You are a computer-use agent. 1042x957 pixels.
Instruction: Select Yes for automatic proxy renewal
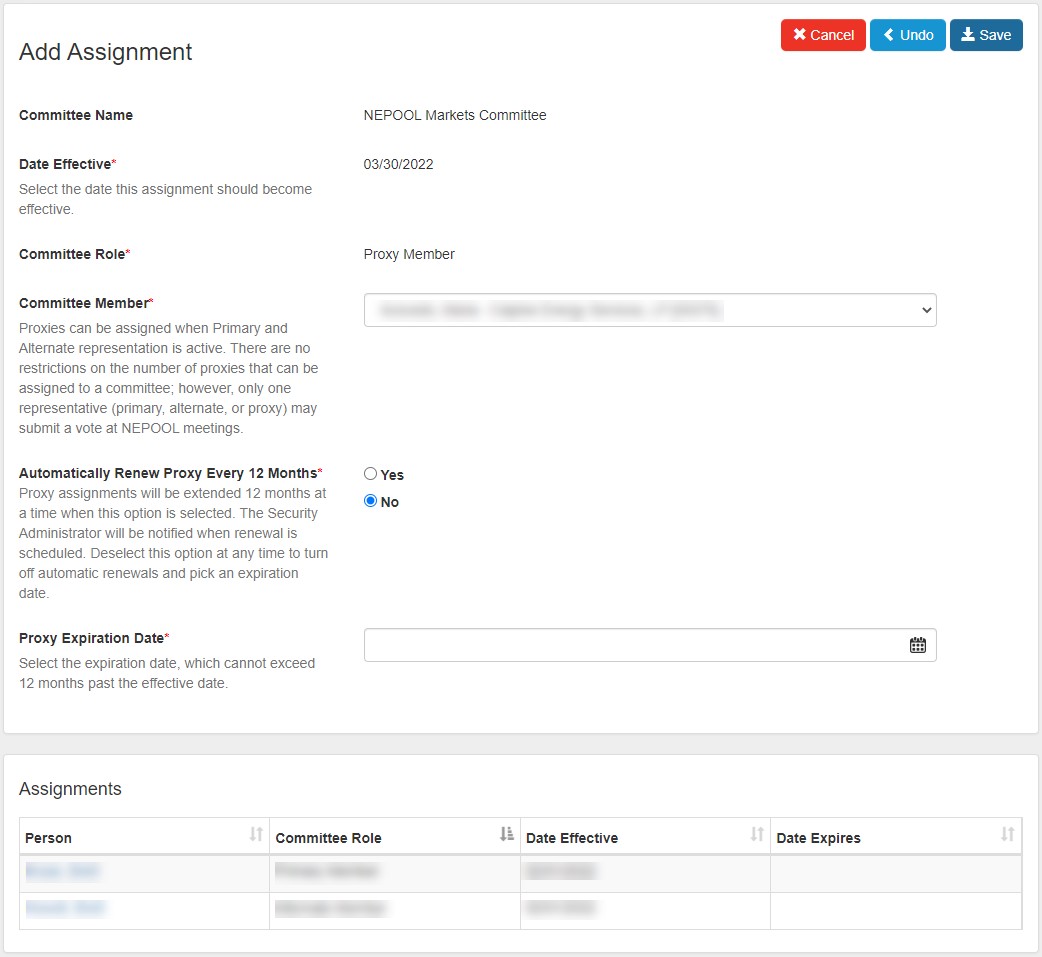pyautogui.click(x=370, y=473)
